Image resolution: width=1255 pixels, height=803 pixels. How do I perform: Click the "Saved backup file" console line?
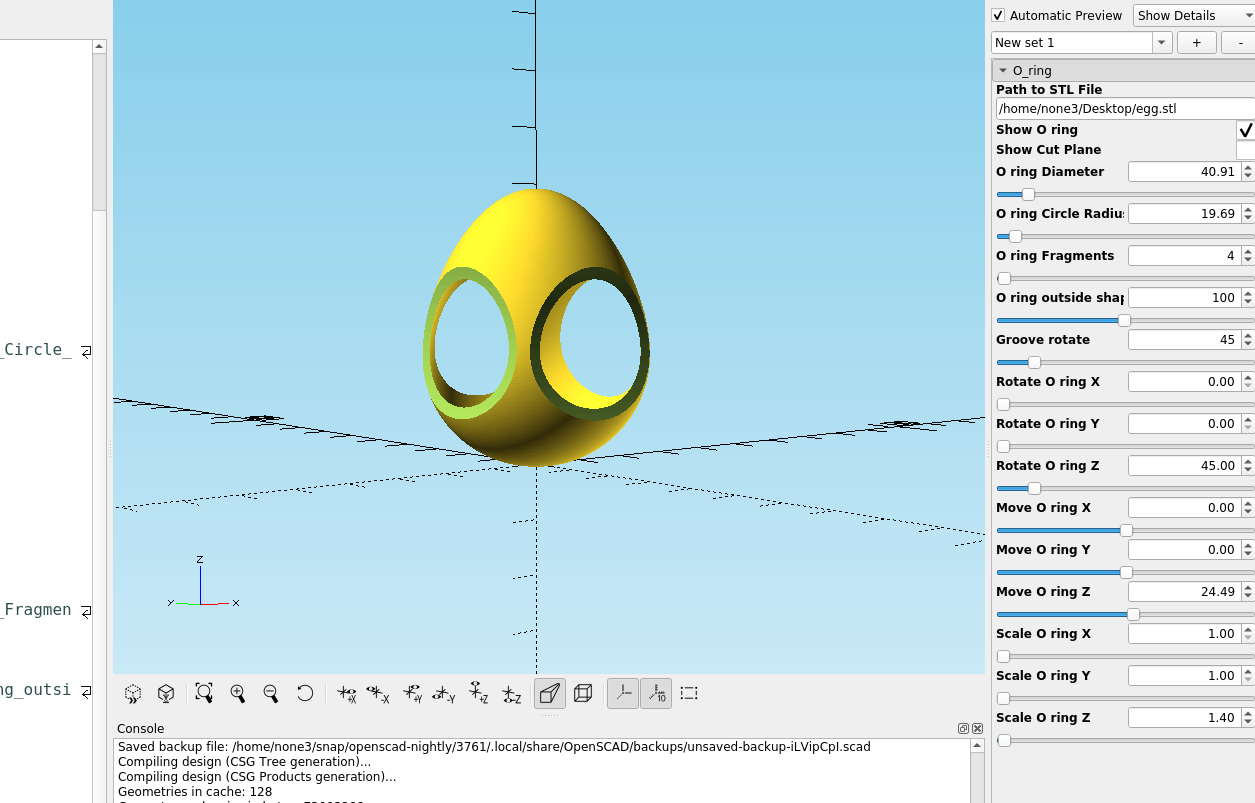click(494, 747)
